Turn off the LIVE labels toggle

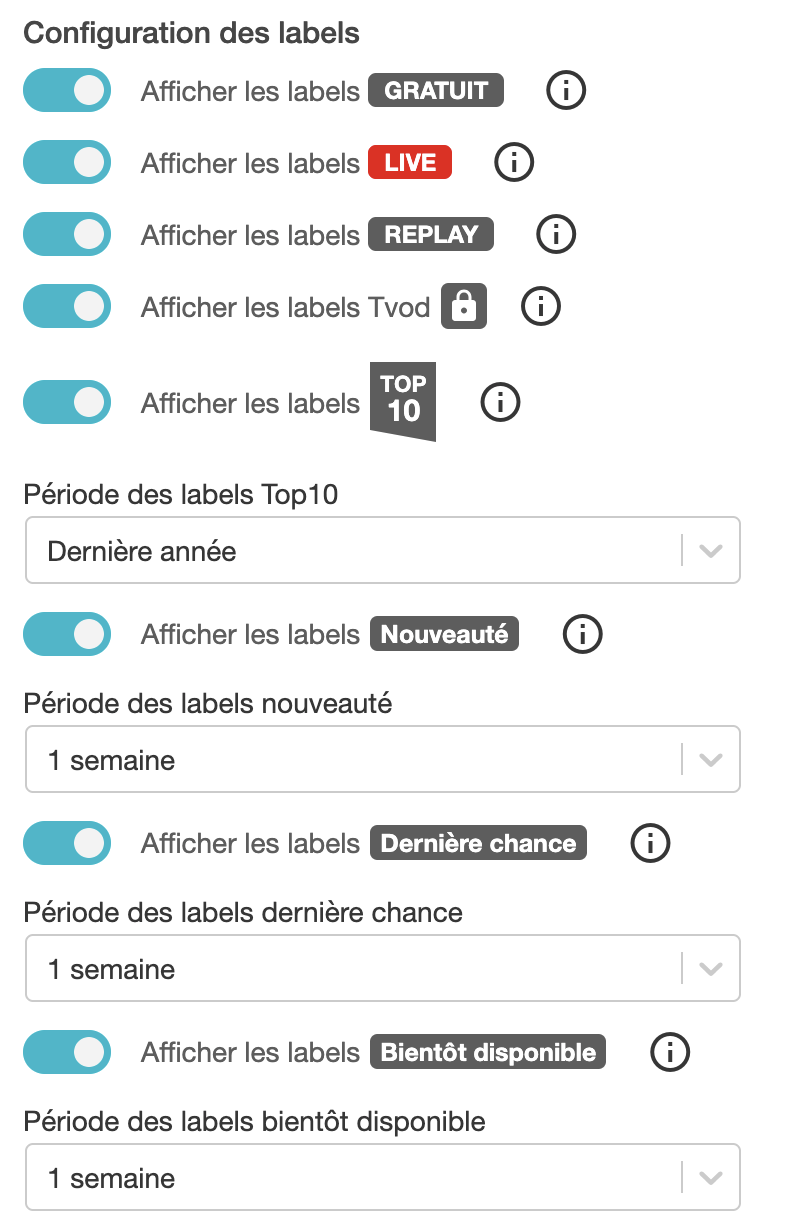(x=67, y=162)
